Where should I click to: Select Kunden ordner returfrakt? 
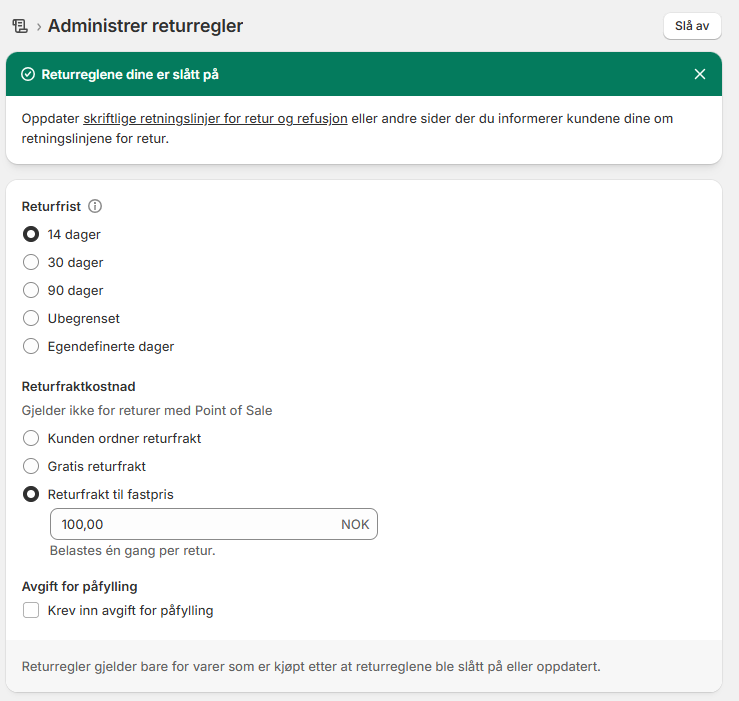pos(31,438)
